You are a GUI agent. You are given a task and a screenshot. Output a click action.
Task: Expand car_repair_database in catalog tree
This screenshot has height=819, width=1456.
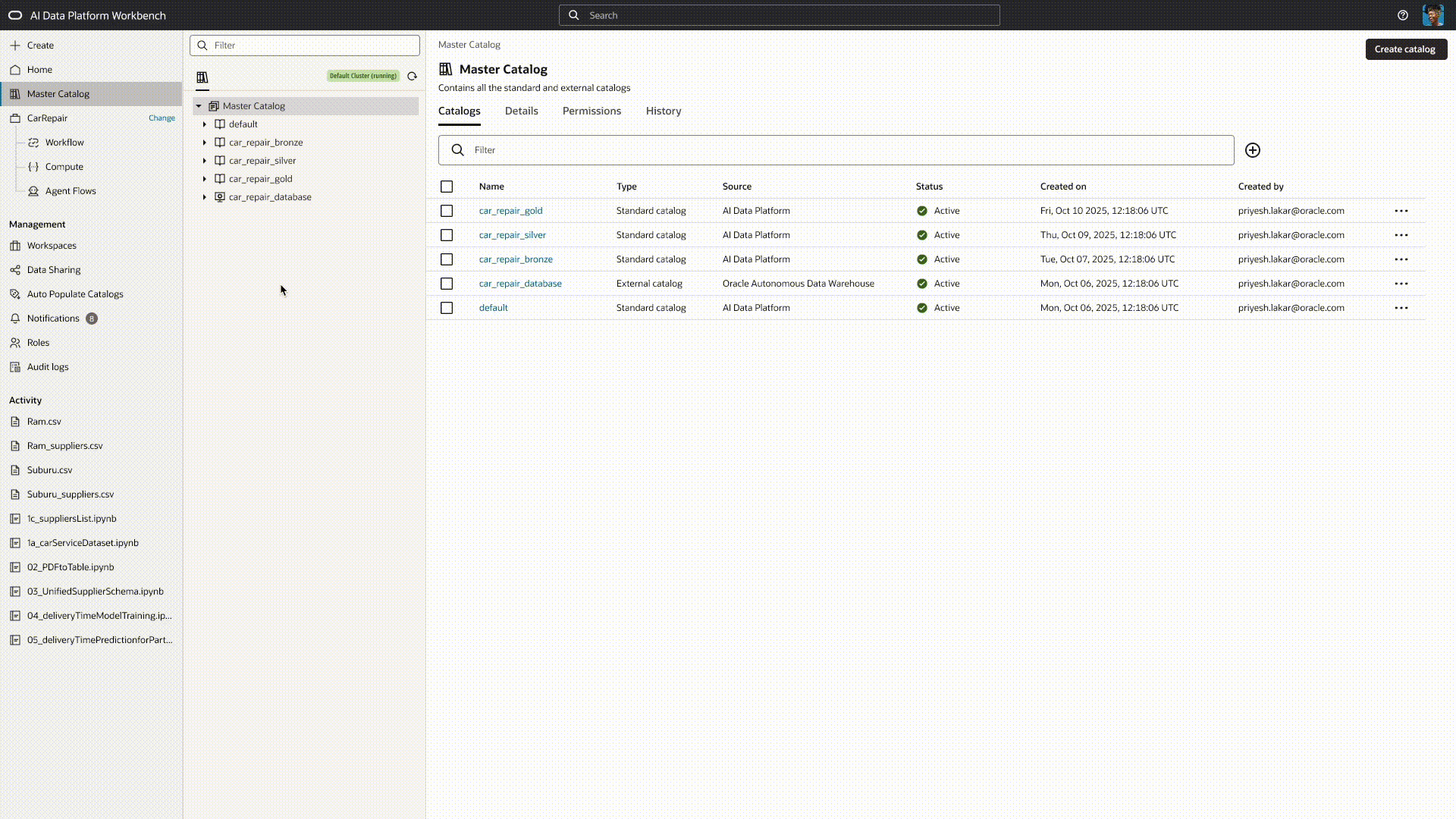pyautogui.click(x=204, y=197)
